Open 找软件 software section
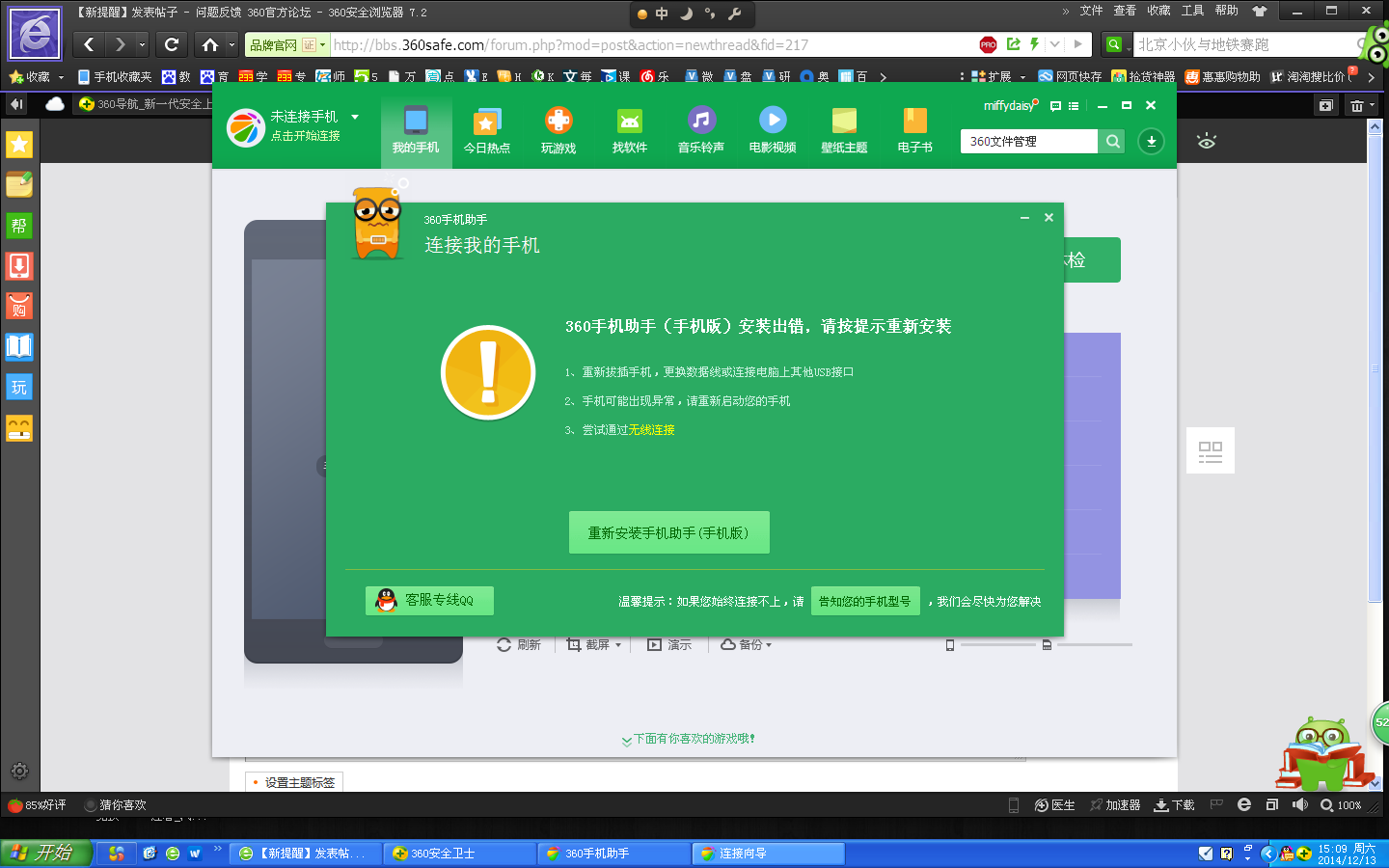This screenshot has height=868, width=1389. 630,130
